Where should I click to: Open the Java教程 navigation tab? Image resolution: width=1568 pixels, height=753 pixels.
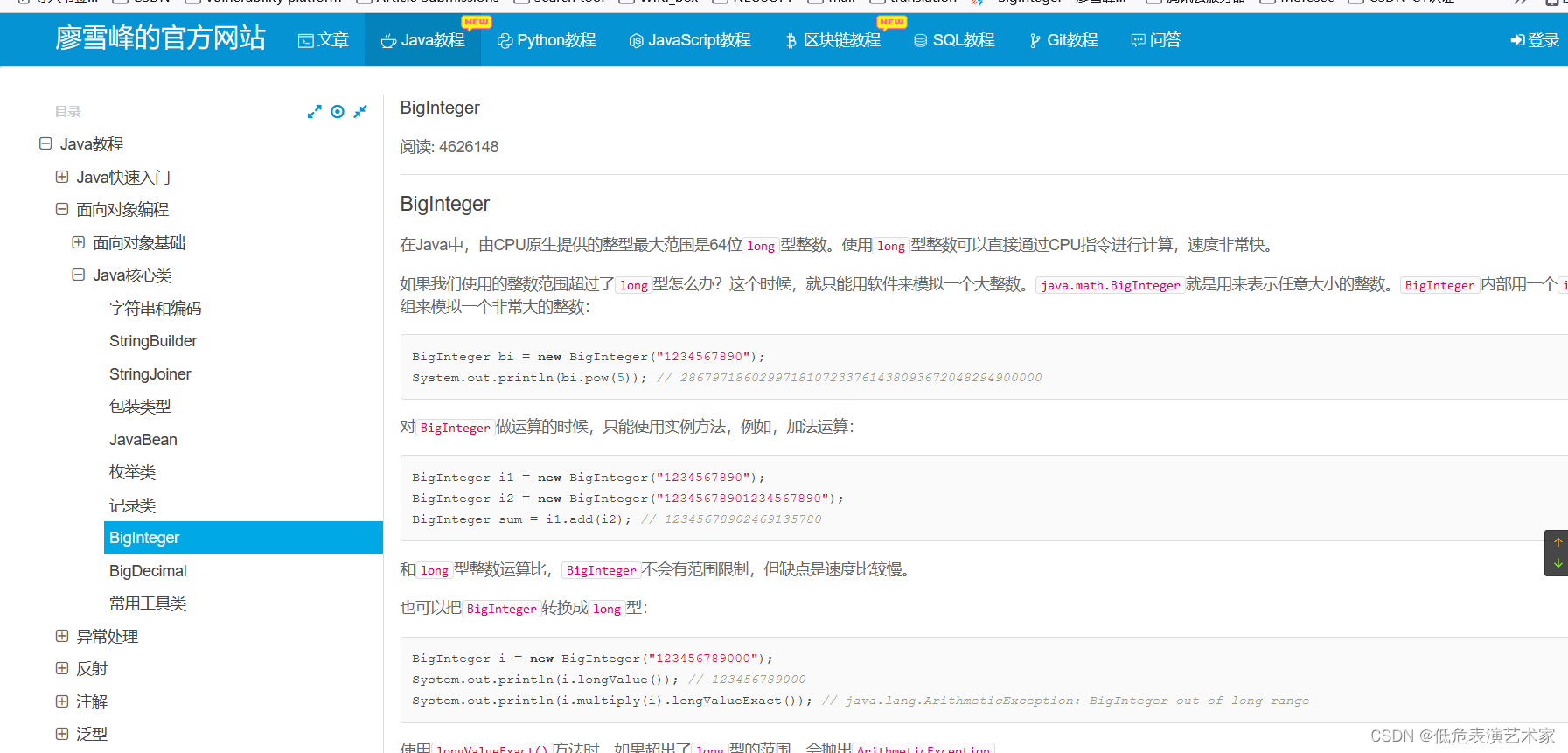point(423,40)
